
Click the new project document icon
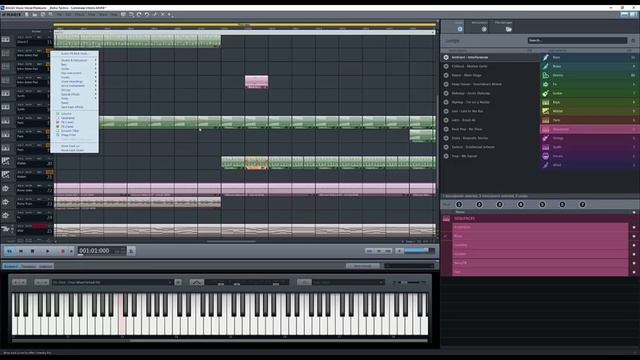pos(27,14)
